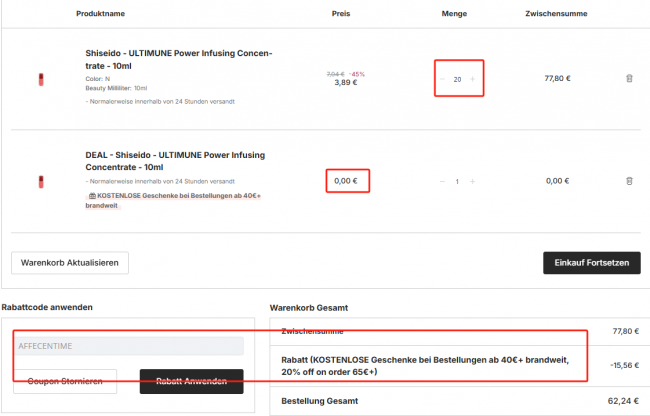Click the Bestellung Gesamt label
The height and width of the screenshot is (416, 650).
point(320,401)
